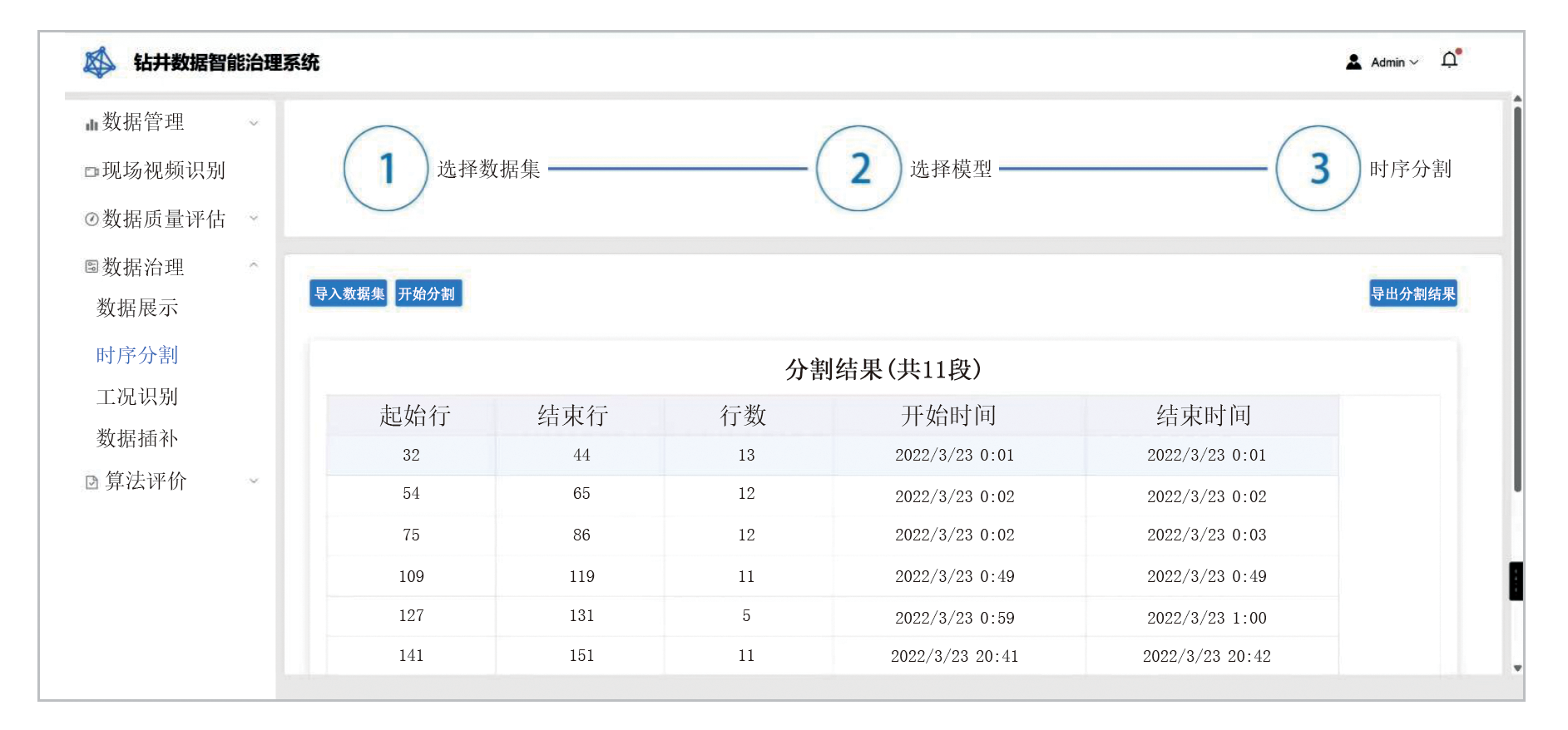Expand the 数据管理 submenu chevron
Viewport: 1568px width, 730px height.
pos(254,123)
